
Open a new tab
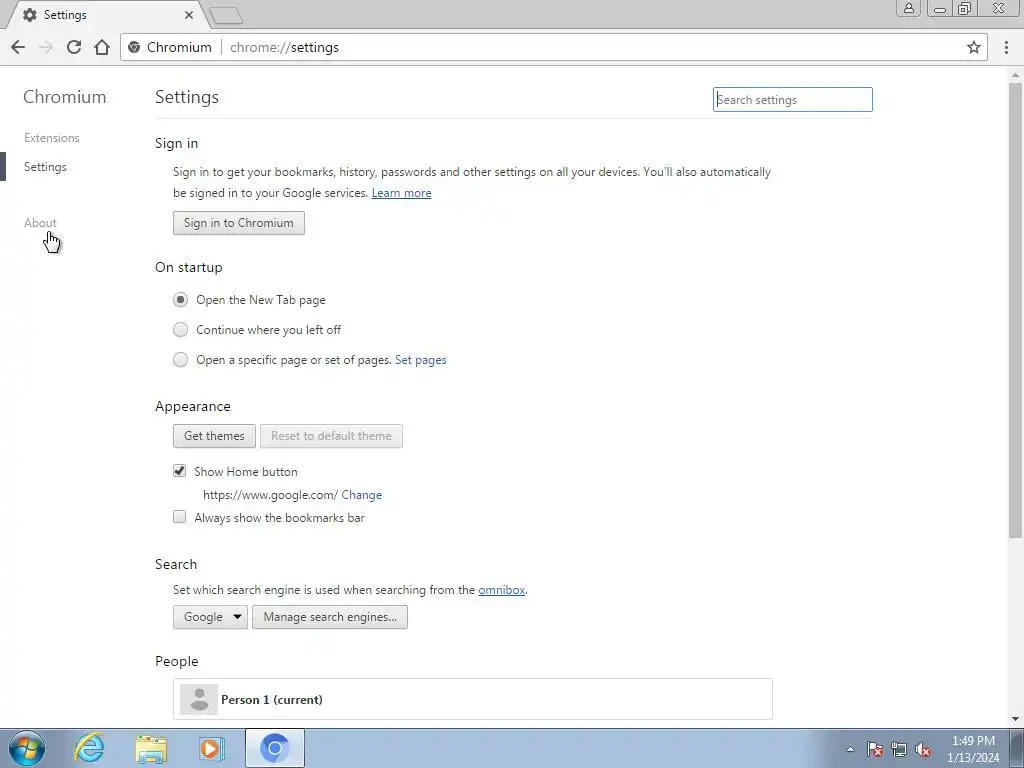[227, 15]
